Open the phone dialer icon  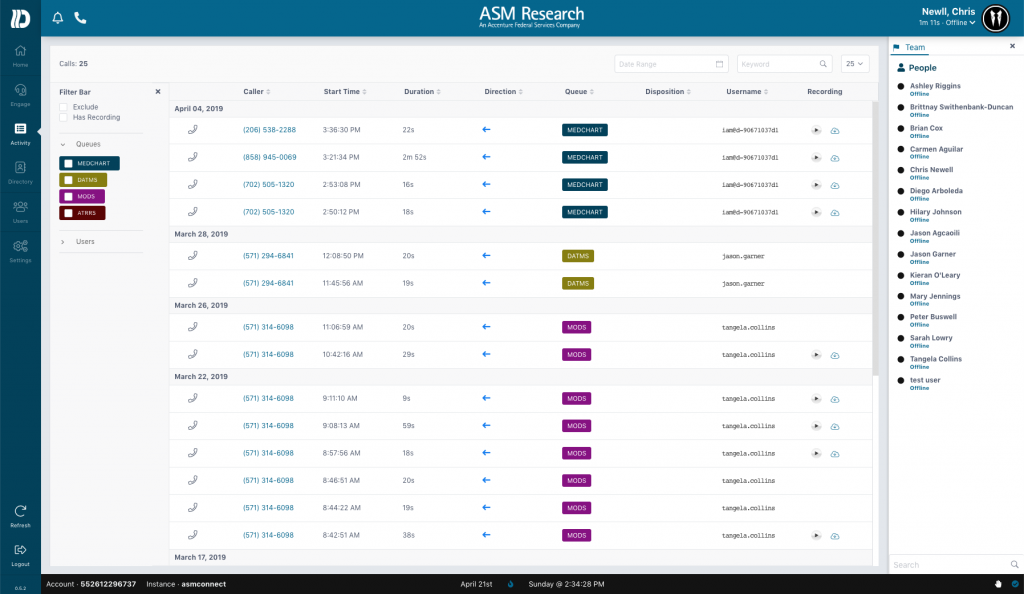coord(80,18)
